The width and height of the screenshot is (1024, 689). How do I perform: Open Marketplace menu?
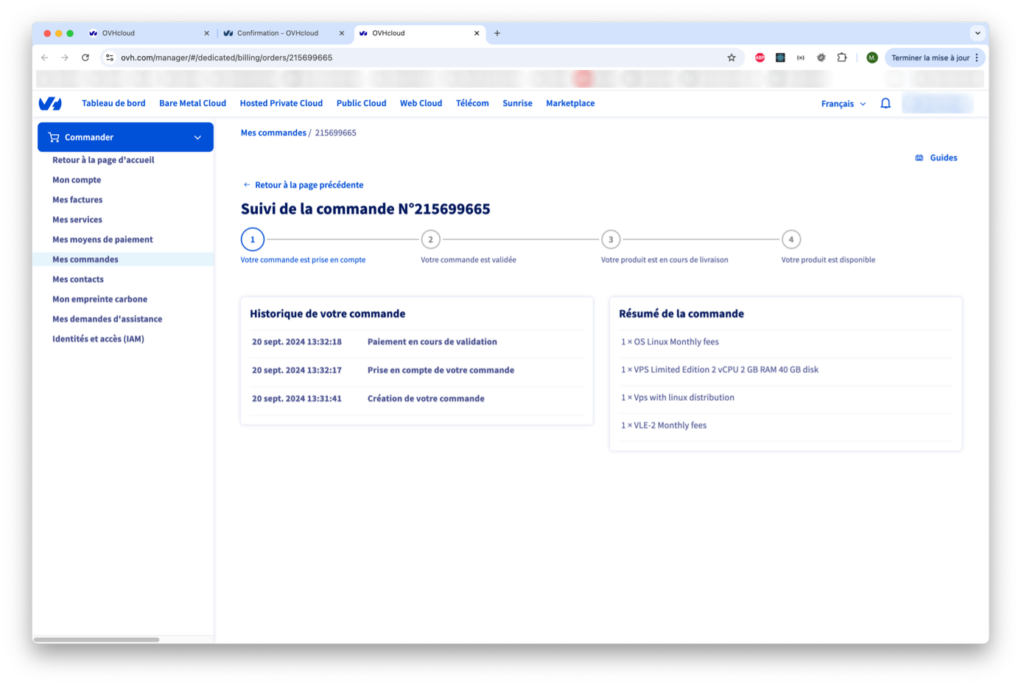coord(570,103)
